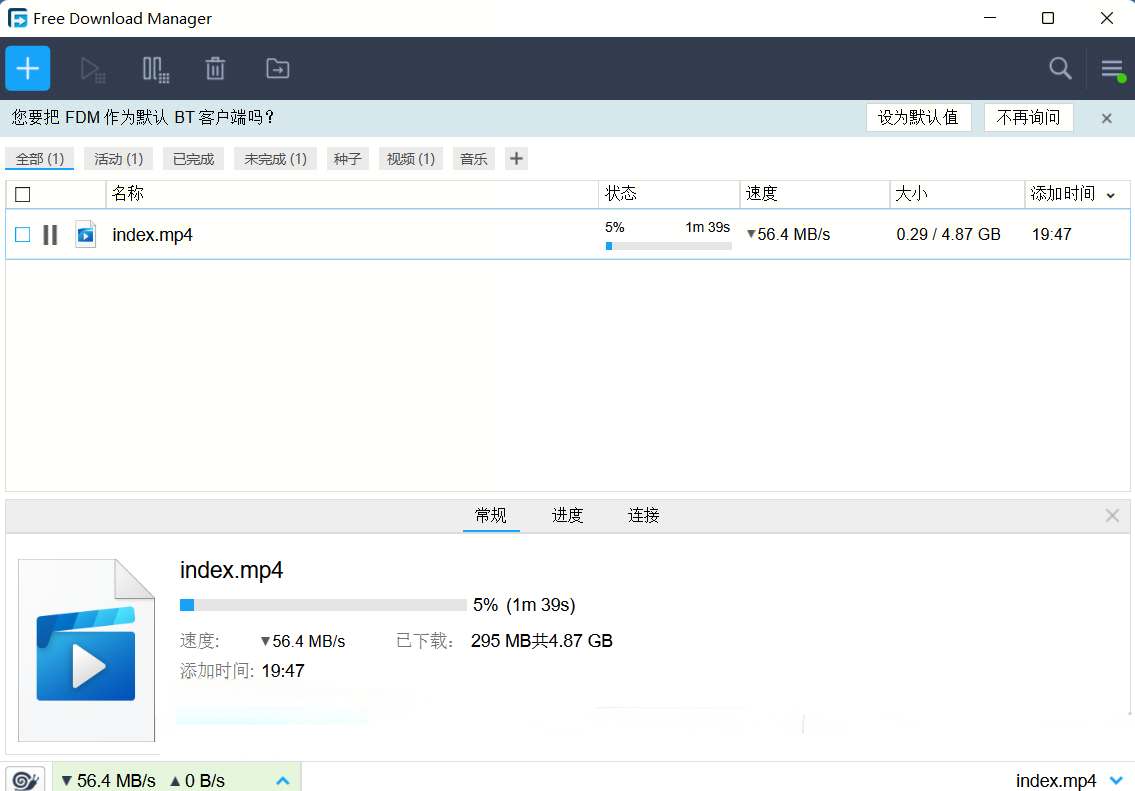Image resolution: width=1135 pixels, height=791 pixels.
Task: Close the details panel at bottom
Action: pos(1113,515)
